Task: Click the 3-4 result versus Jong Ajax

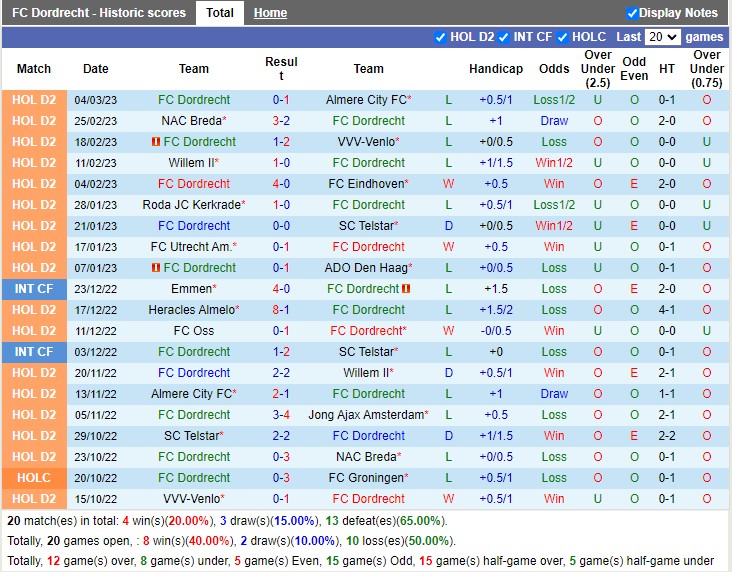Action: click(281, 415)
